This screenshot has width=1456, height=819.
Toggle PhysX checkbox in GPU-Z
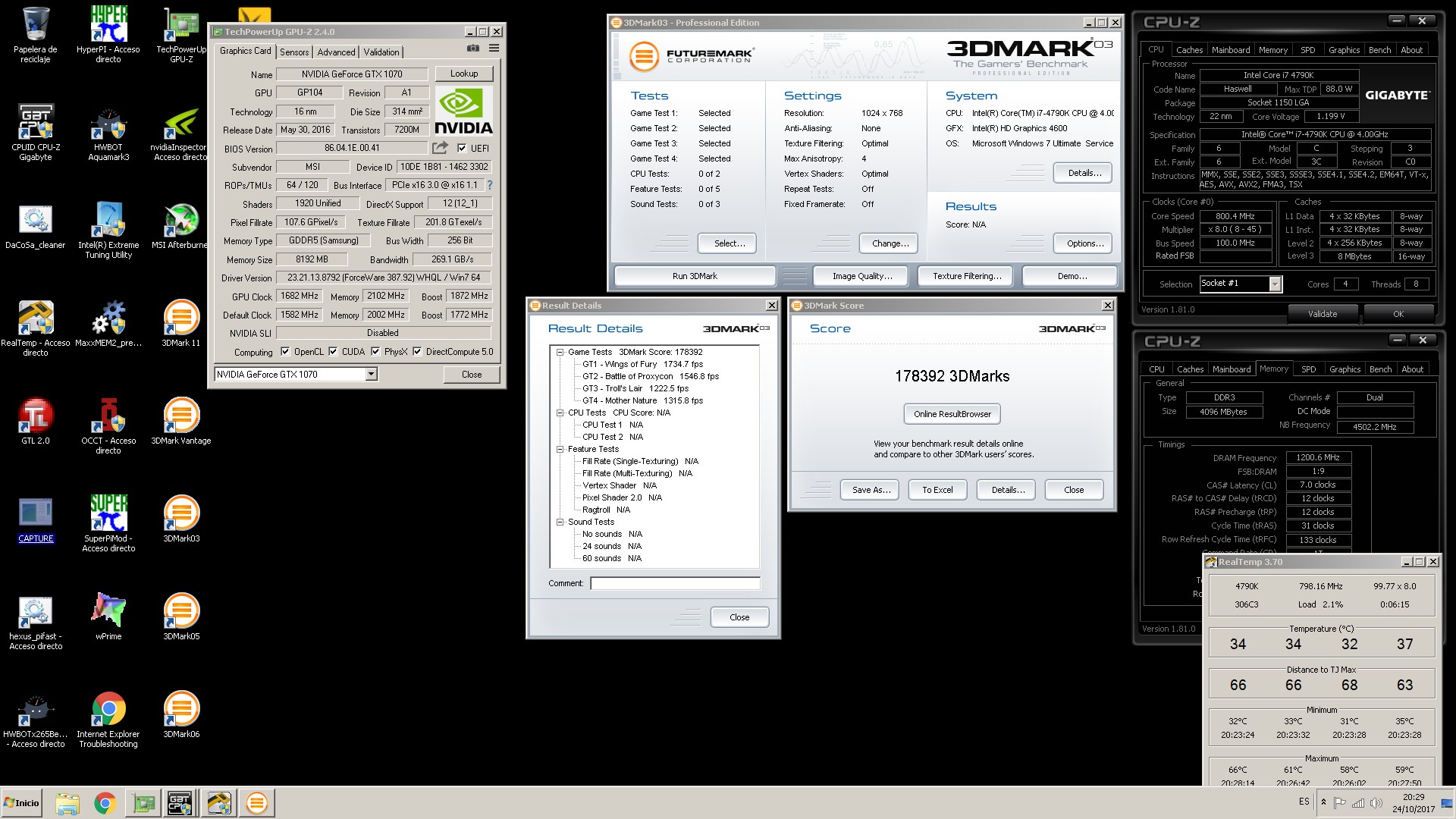tap(375, 352)
